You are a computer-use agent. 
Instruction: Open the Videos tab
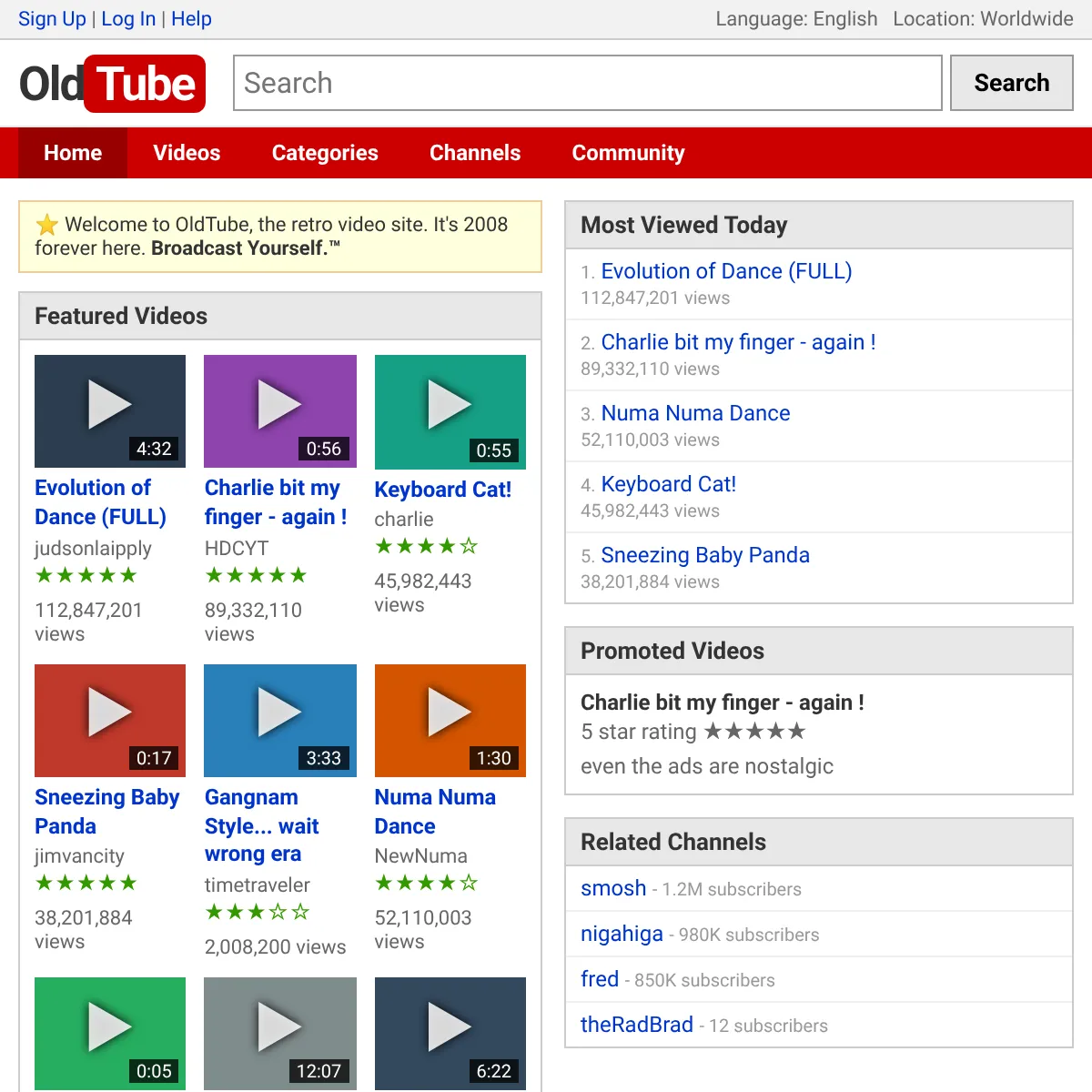(x=187, y=153)
